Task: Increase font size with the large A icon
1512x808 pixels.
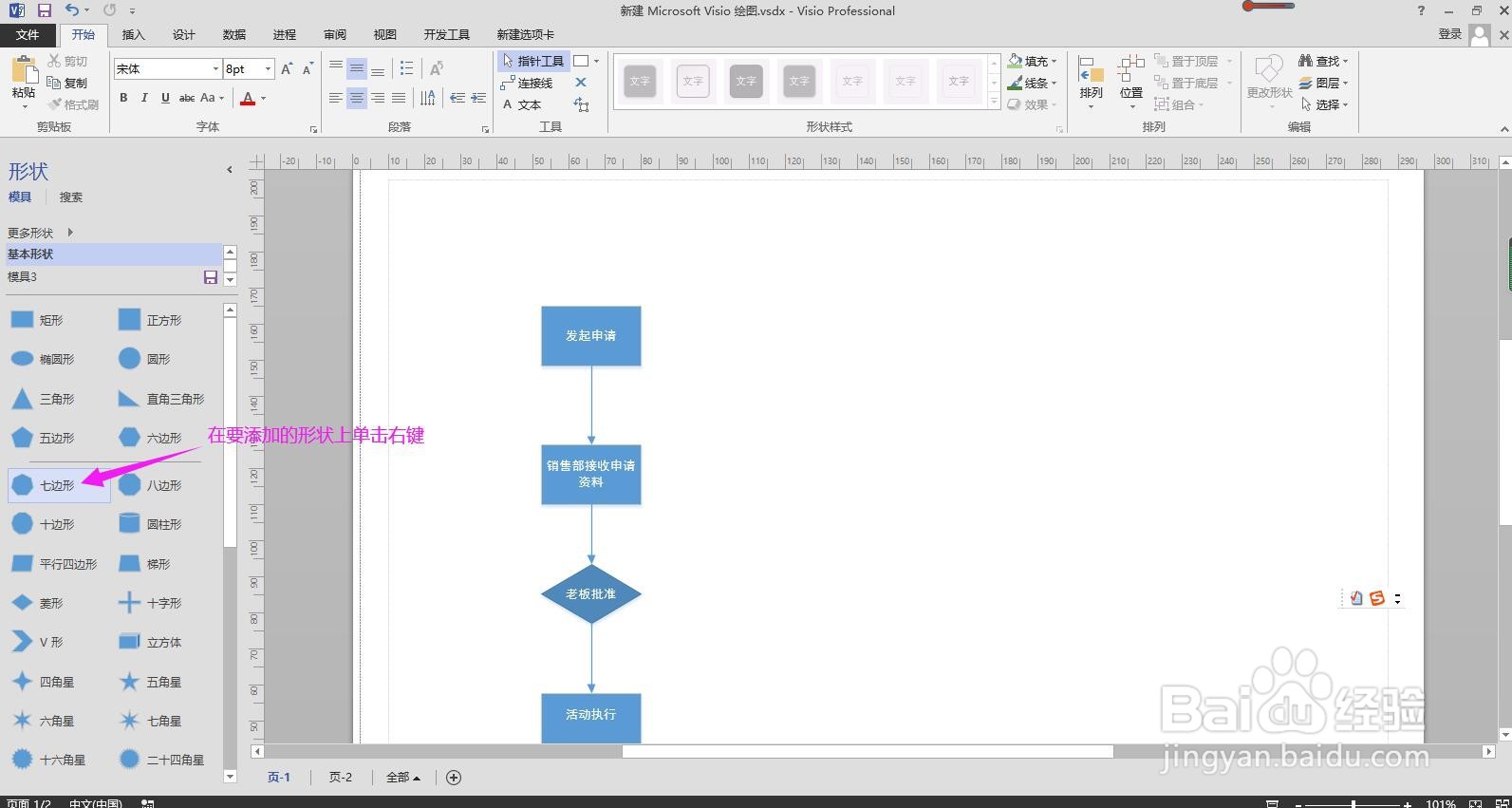Action: tap(287, 68)
